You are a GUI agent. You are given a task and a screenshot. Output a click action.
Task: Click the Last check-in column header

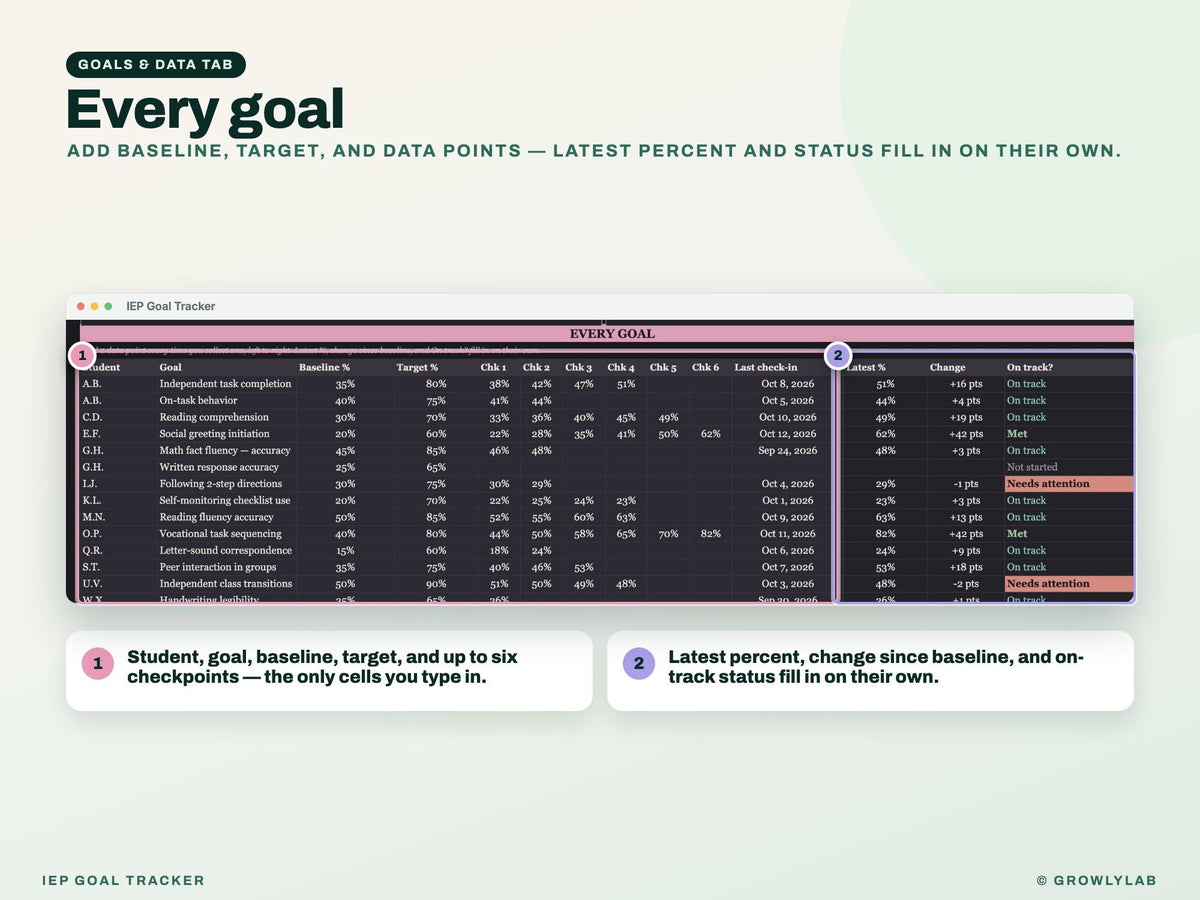[x=766, y=367]
